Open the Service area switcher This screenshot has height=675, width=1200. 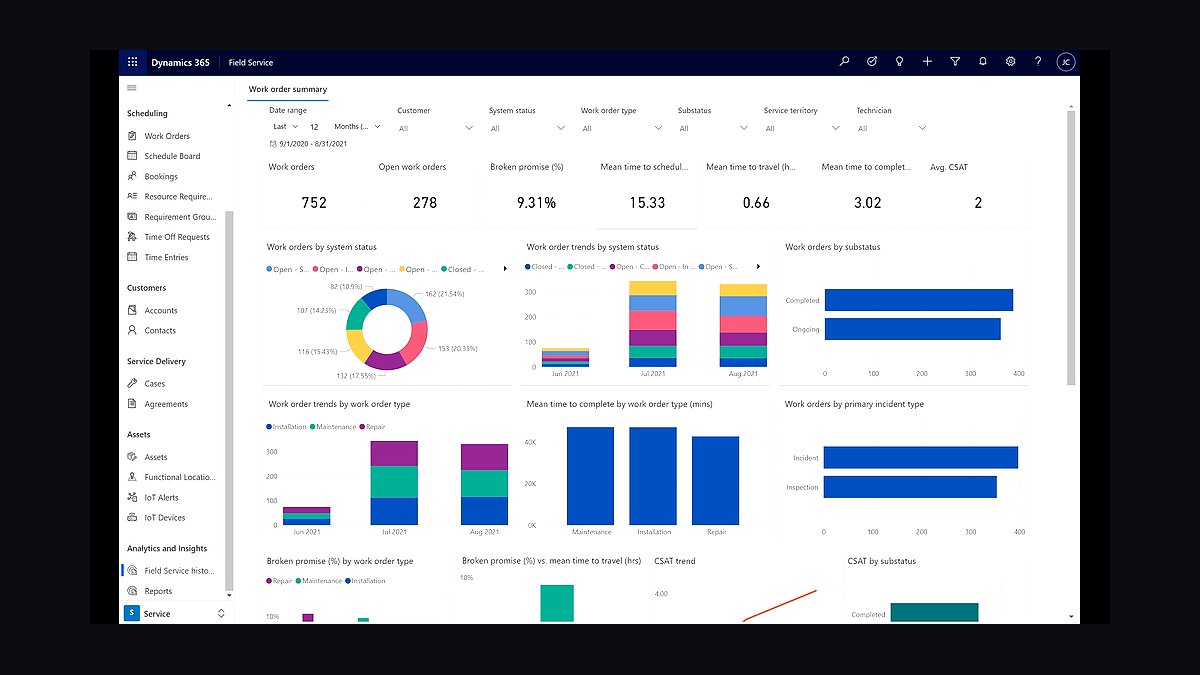[x=175, y=614]
